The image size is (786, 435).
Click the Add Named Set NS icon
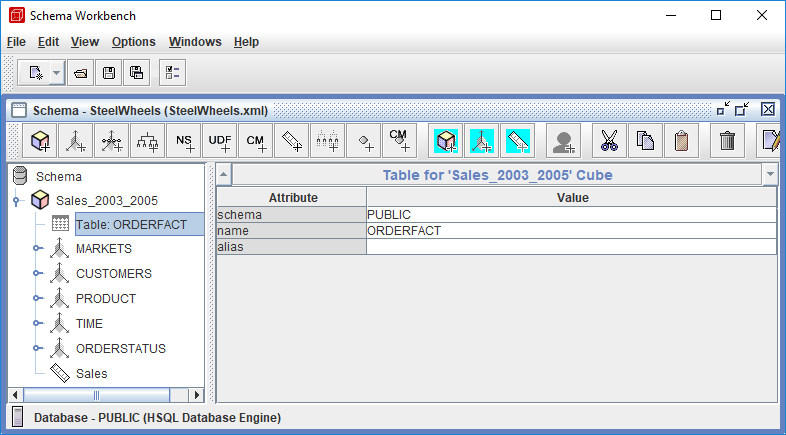tap(184, 141)
